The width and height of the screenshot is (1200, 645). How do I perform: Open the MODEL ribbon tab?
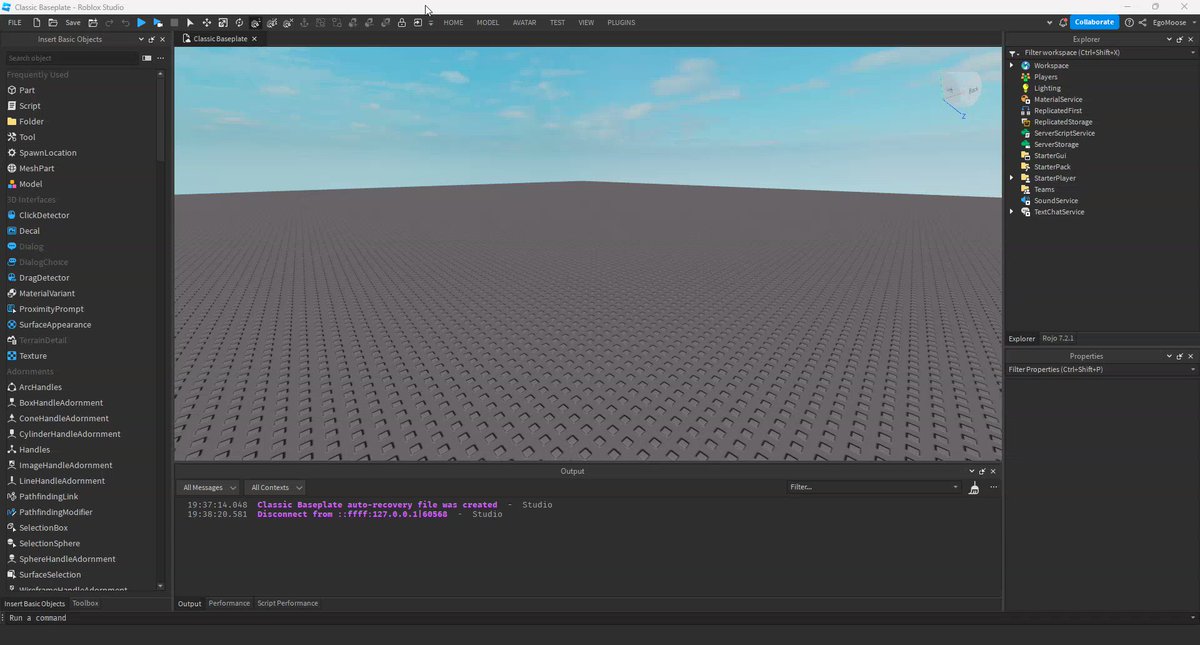488,22
